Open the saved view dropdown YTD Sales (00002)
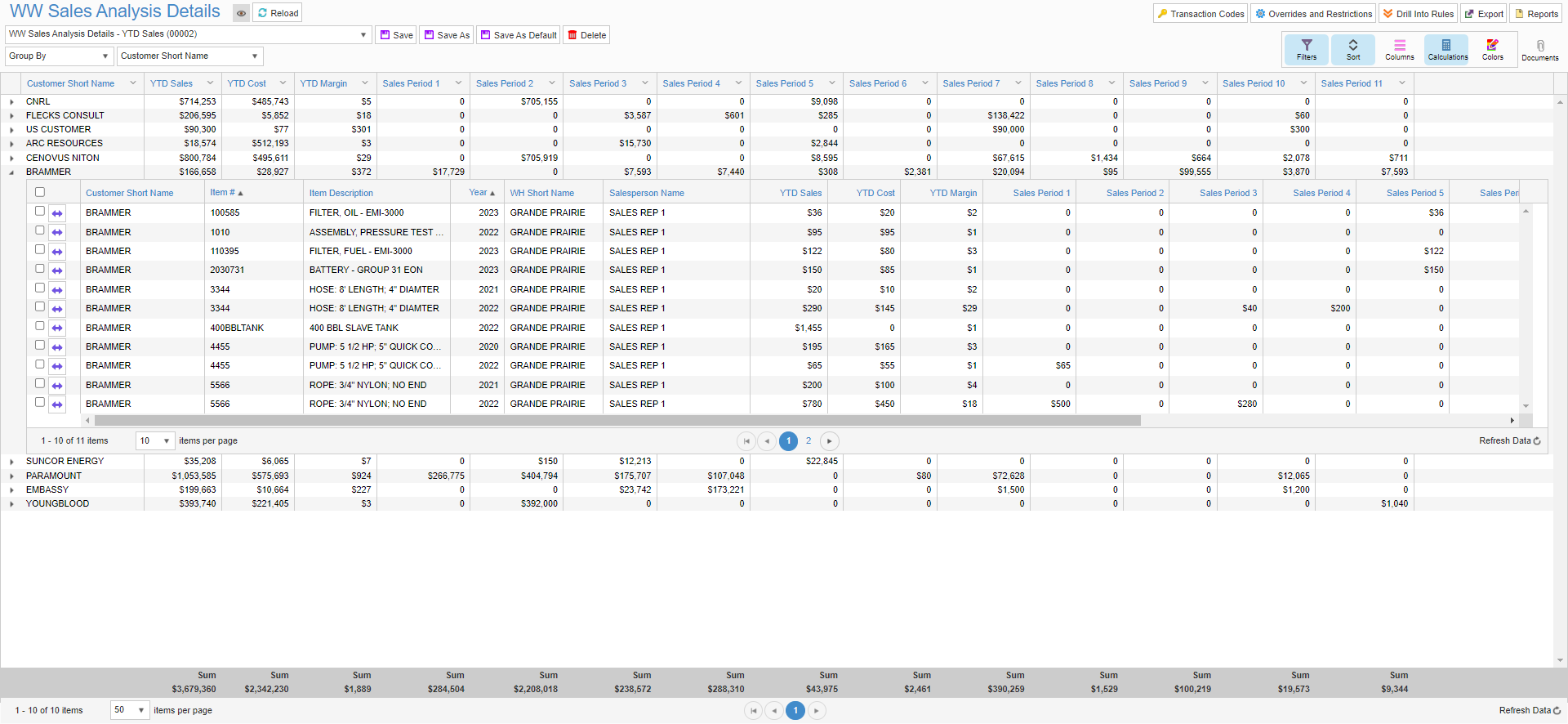The height and width of the screenshot is (724, 1568). point(188,34)
